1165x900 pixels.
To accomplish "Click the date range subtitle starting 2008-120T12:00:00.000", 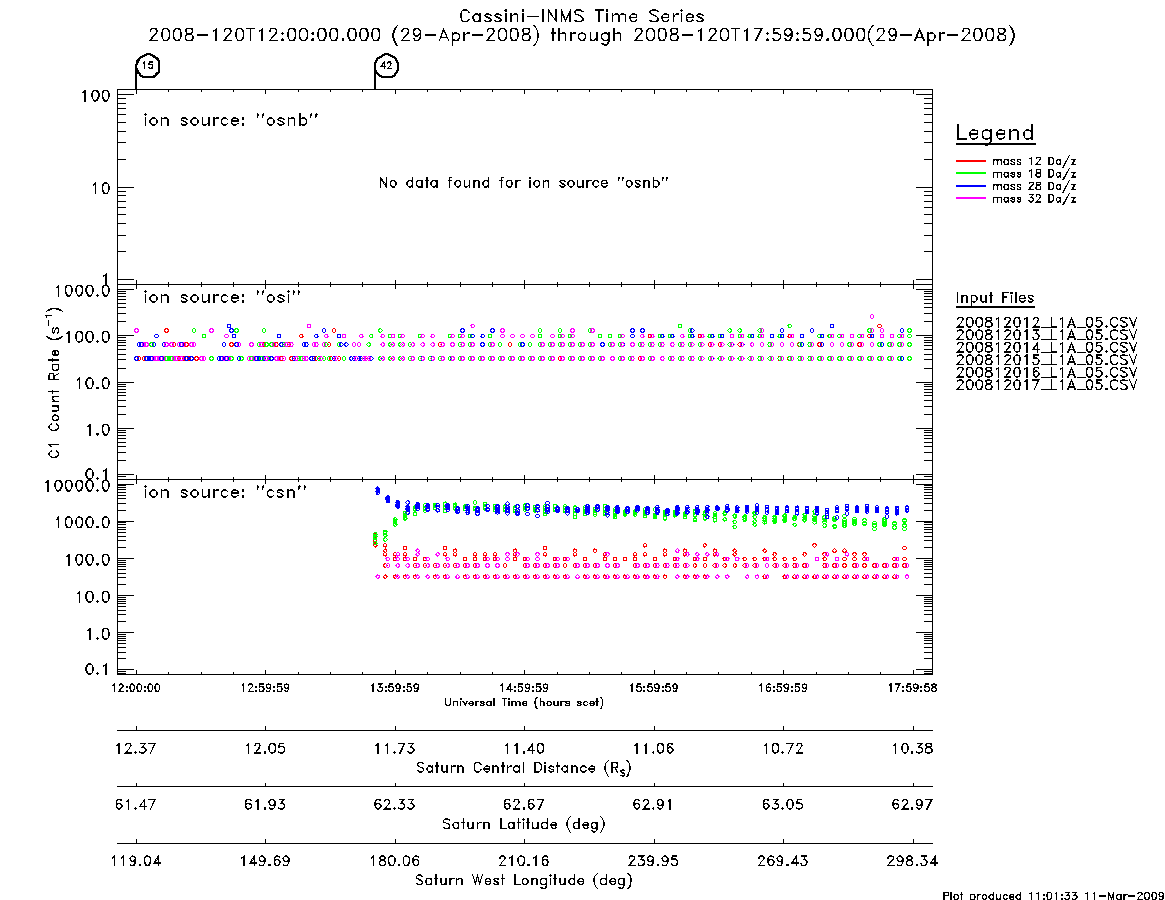I will [582, 35].
